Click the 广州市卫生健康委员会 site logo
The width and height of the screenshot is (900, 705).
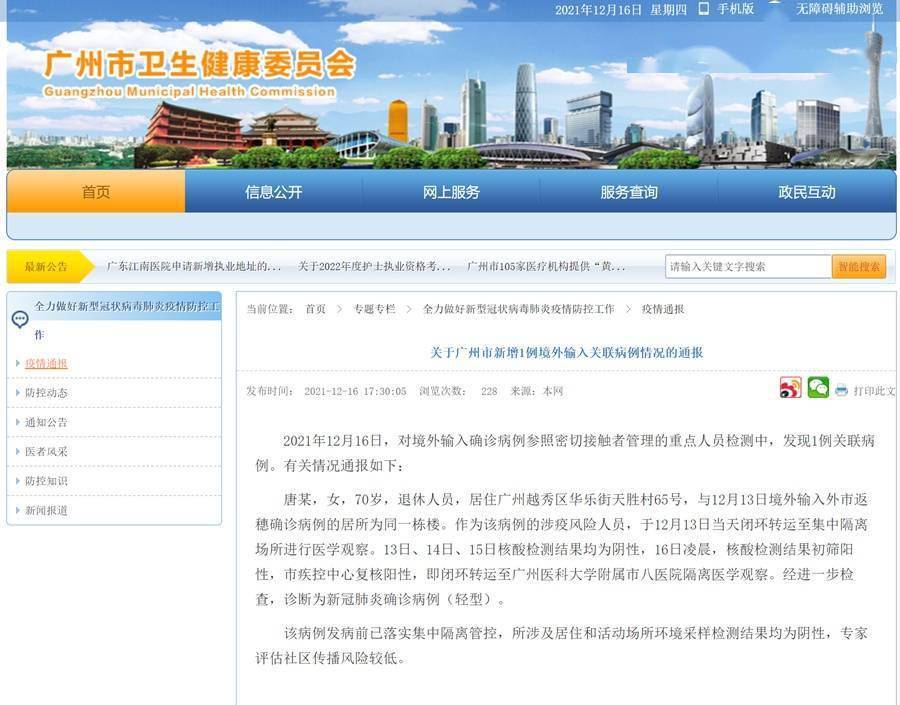[200, 64]
